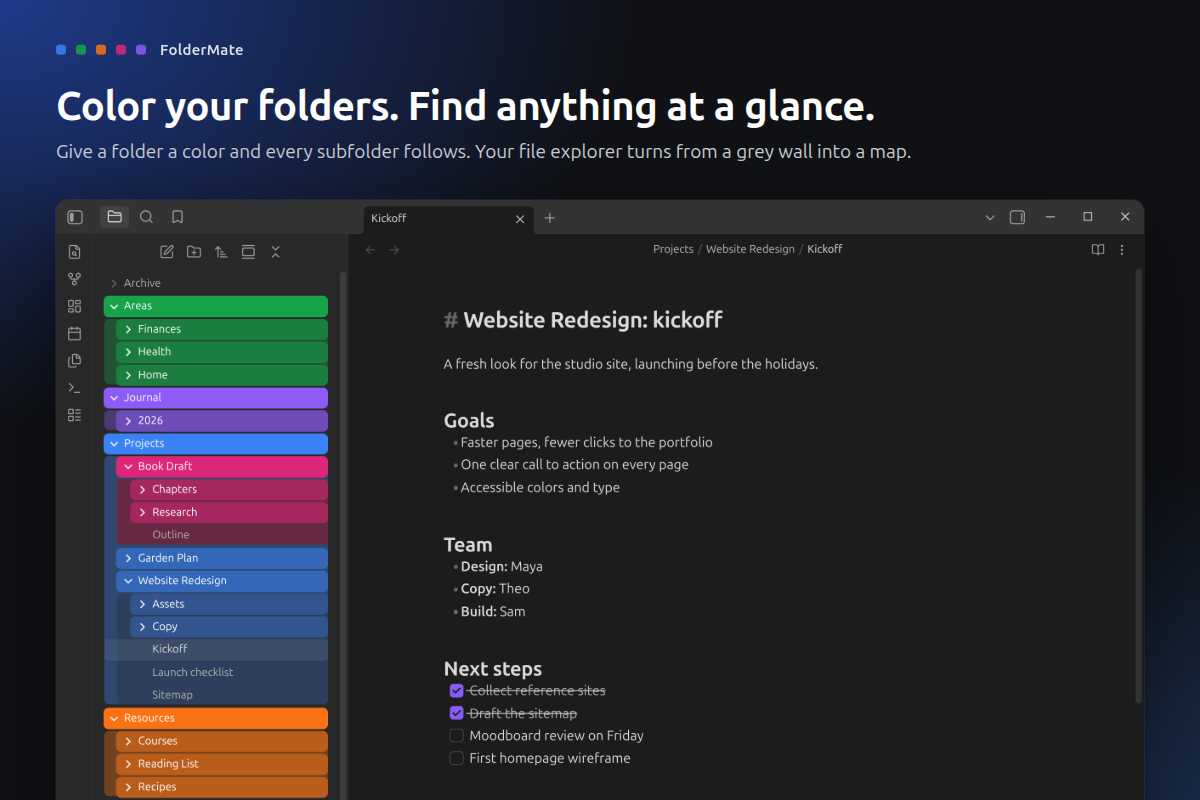Collapse the blue Projects folder

click(216, 444)
